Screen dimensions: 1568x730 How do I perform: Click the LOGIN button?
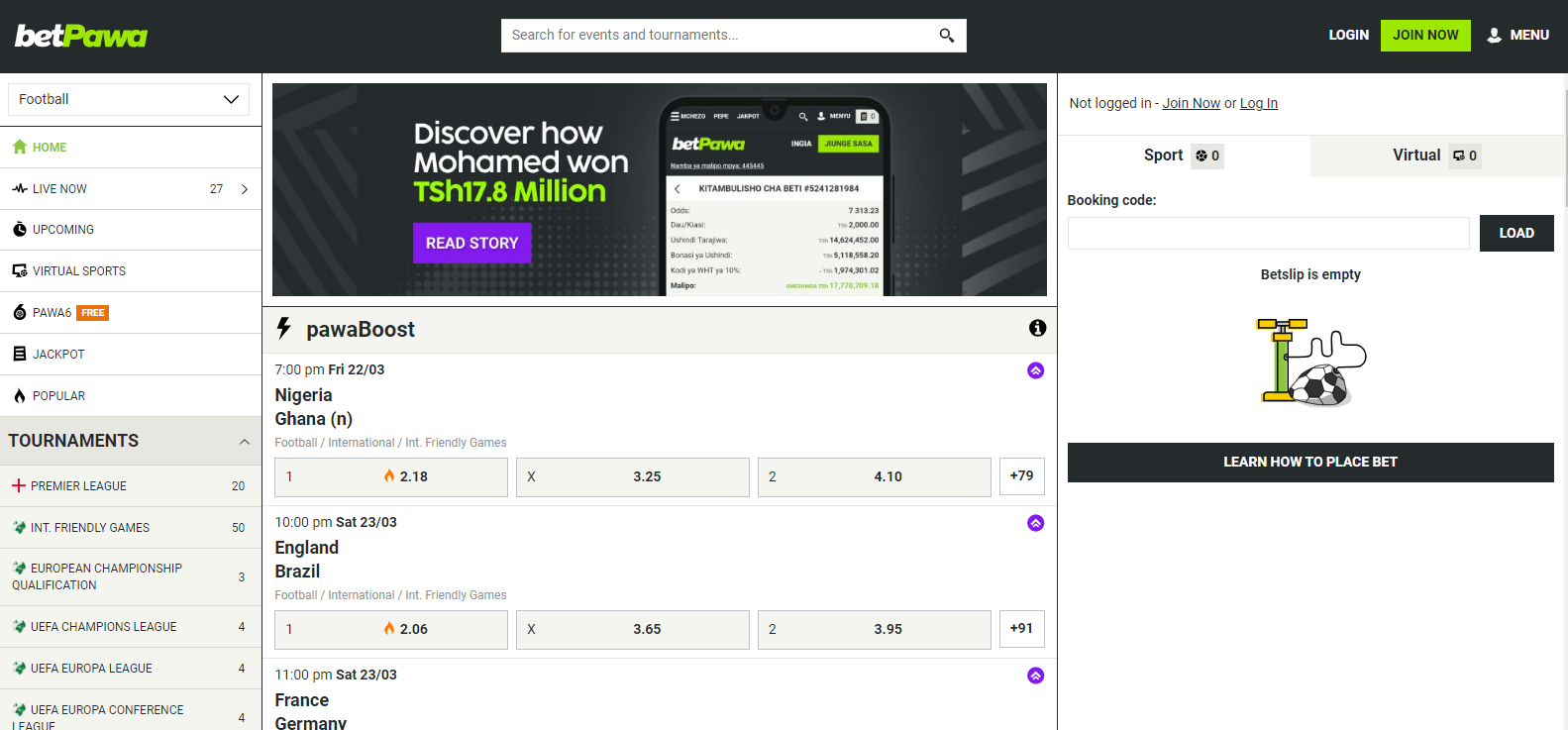(1348, 35)
